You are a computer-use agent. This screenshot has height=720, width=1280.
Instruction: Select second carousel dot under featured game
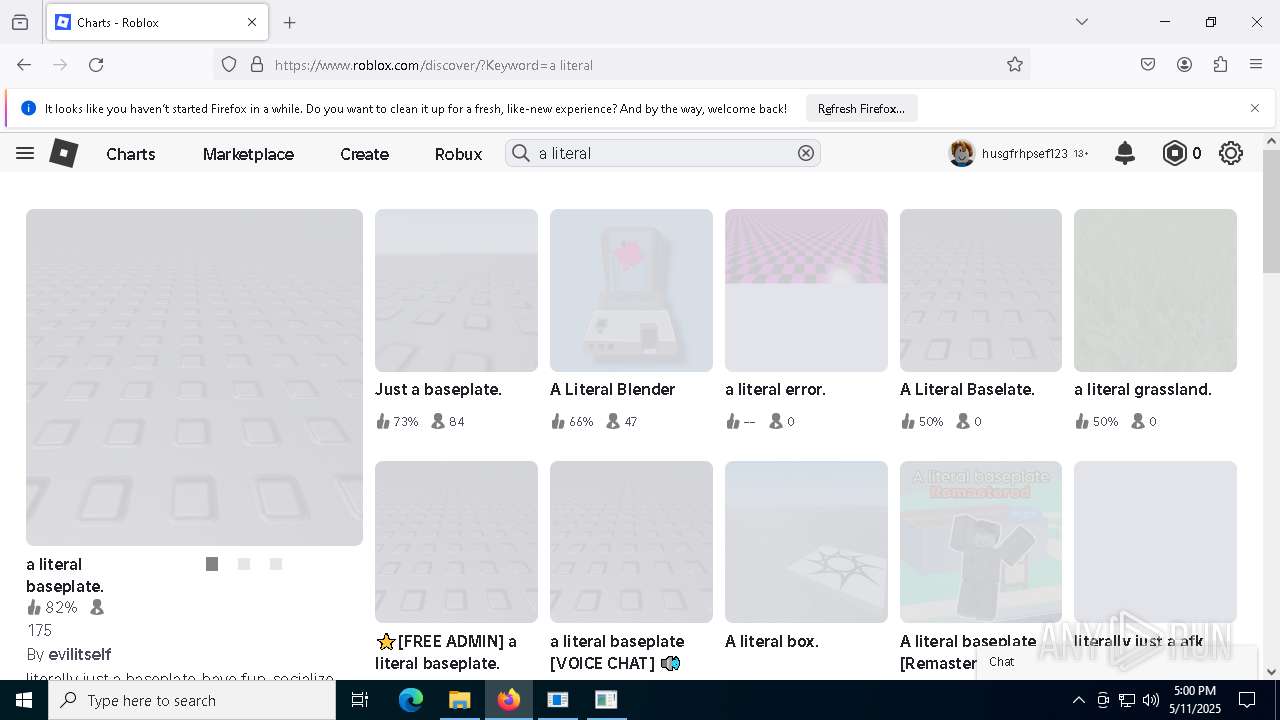click(x=244, y=564)
